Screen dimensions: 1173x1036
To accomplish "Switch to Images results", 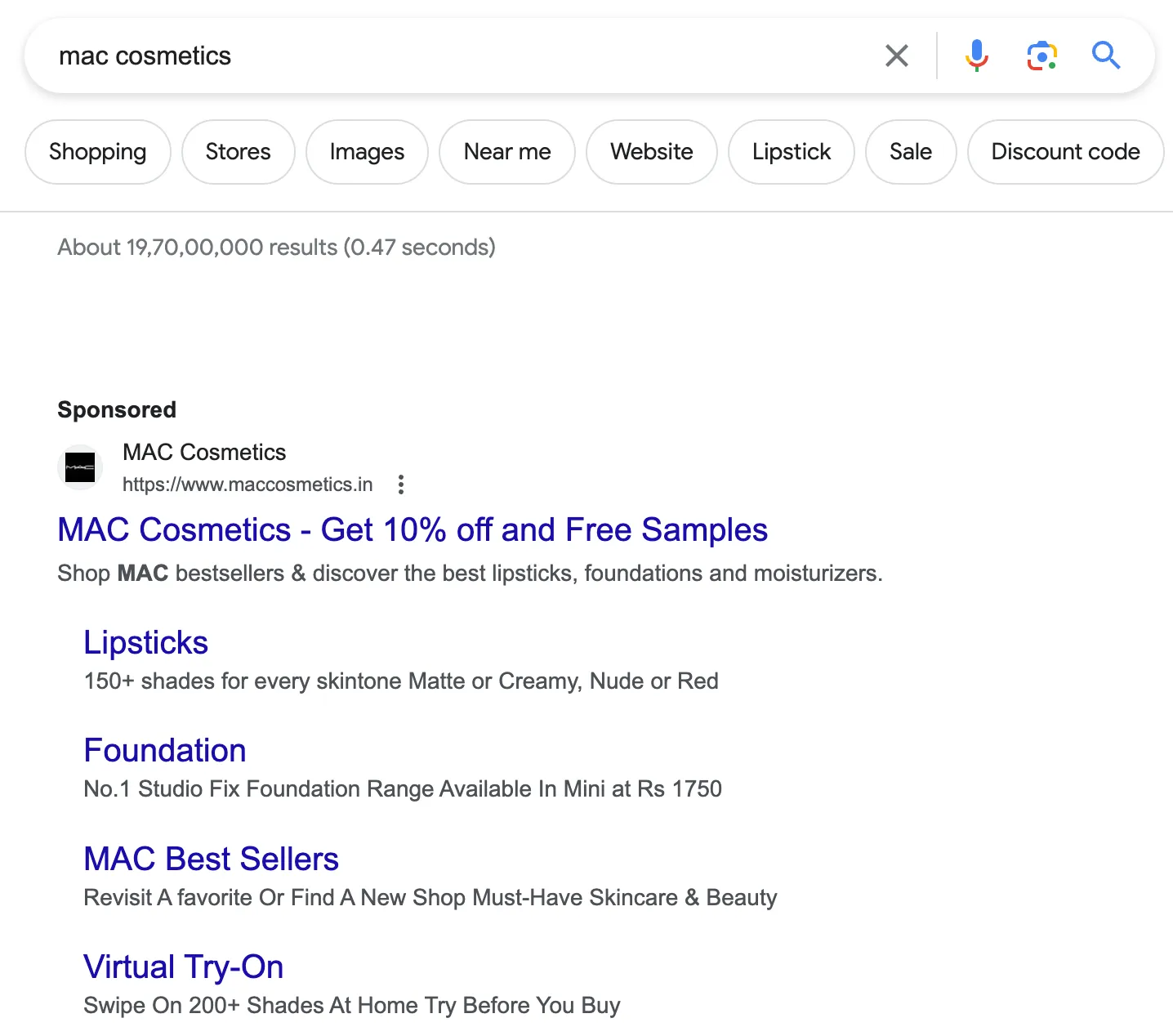I will pyautogui.click(x=367, y=152).
